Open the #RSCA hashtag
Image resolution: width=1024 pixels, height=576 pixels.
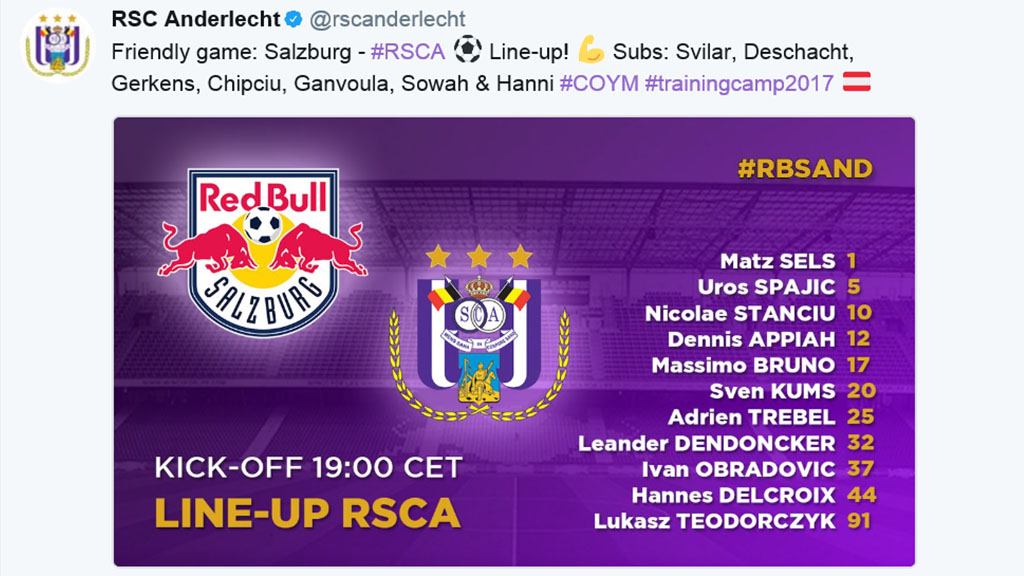pyautogui.click(x=407, y=51)
